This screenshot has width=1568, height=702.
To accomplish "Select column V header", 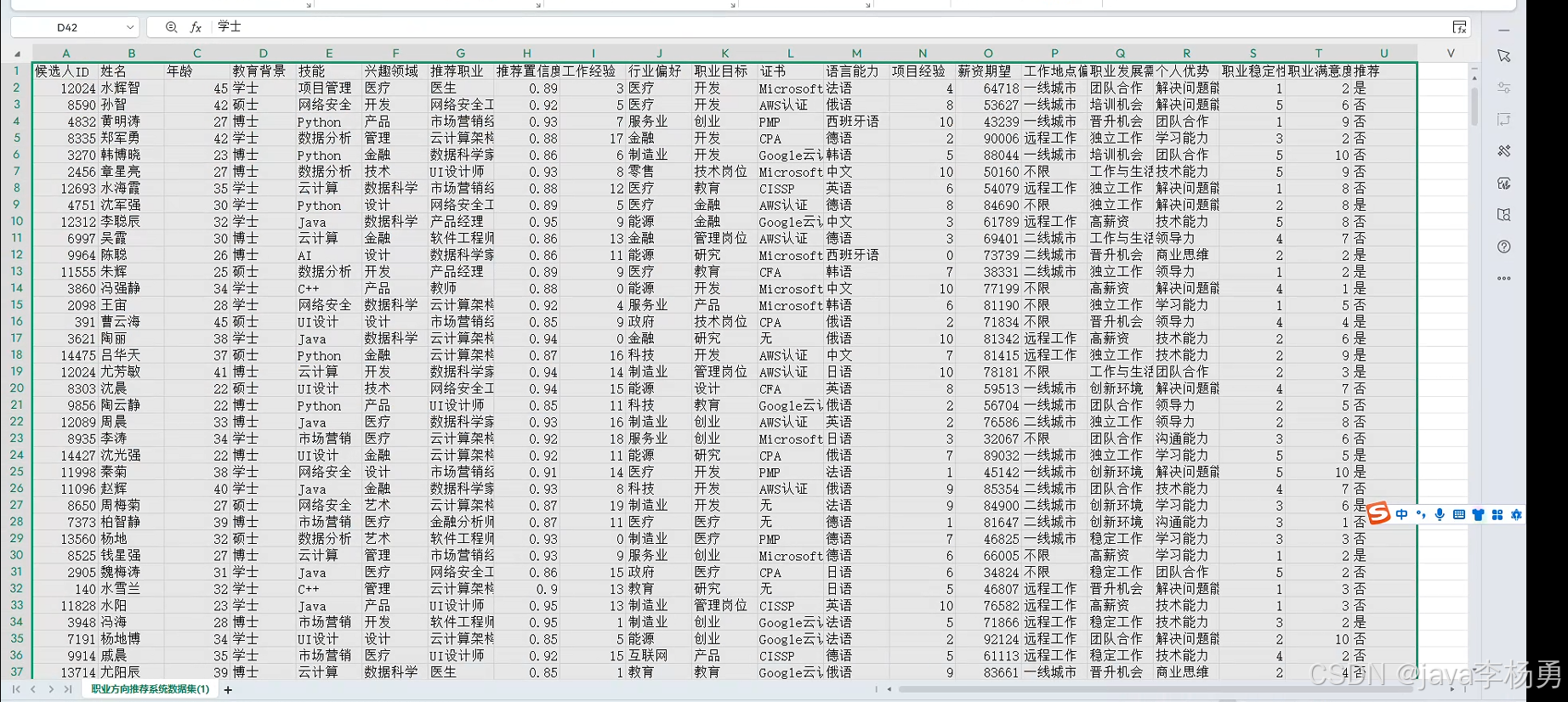I will coord(1451,53).
